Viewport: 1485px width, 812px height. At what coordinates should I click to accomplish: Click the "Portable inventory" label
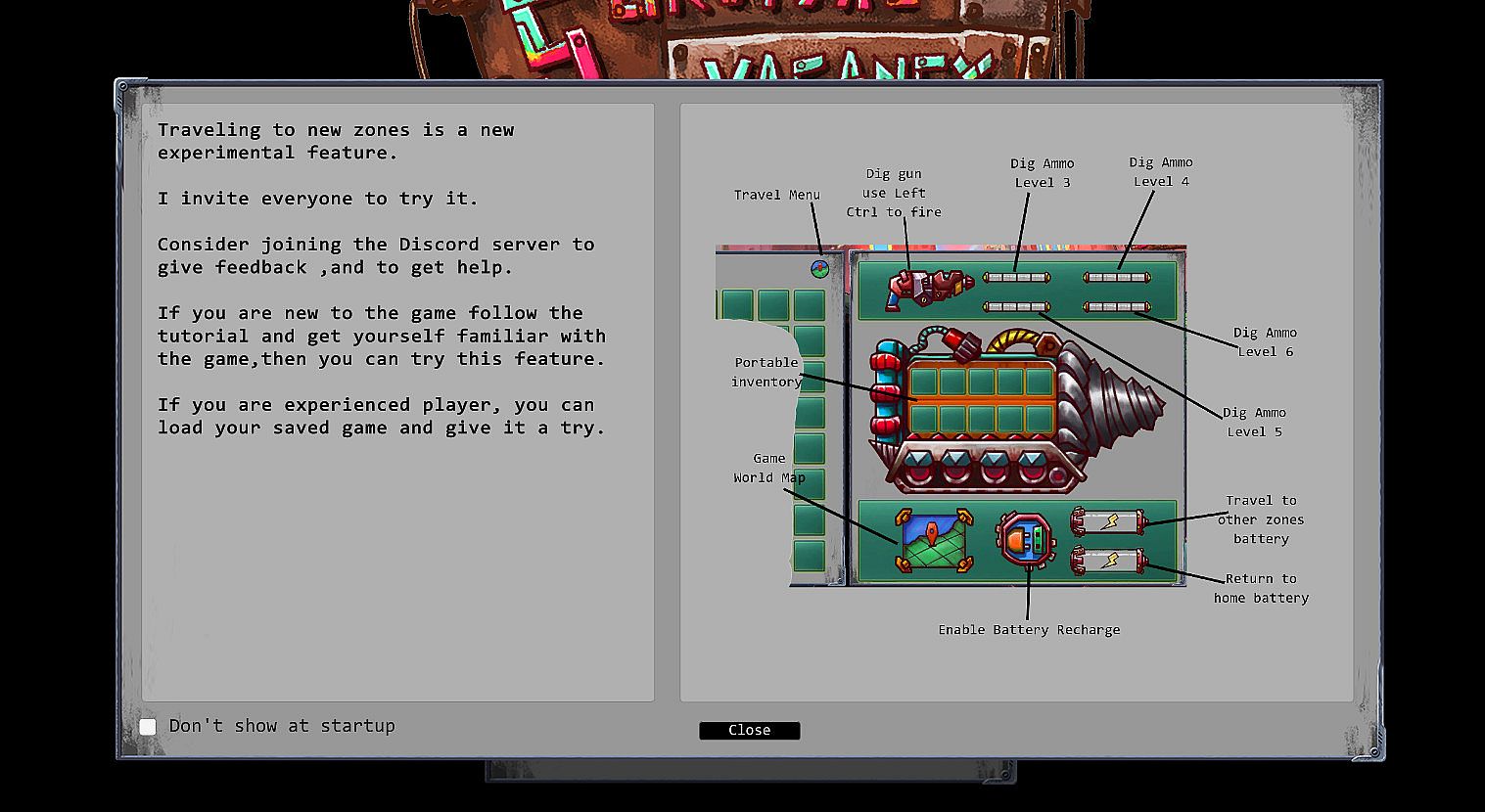tap(766, 372)
